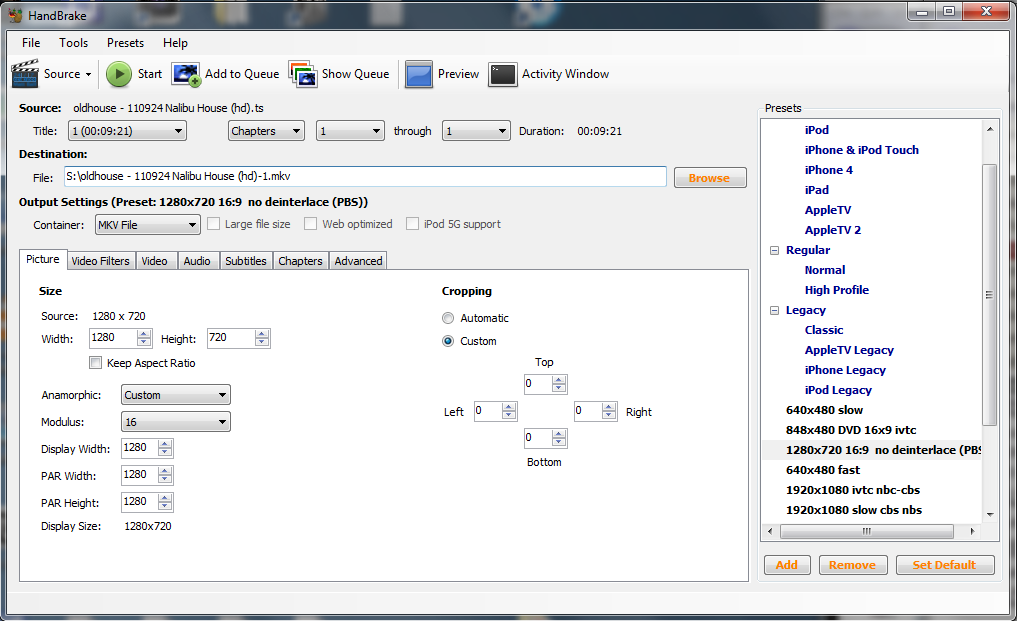This screenshot has width=1017, height=621.
Task: Click the Bottom crop stepper
Action: (x=545, y=438)
